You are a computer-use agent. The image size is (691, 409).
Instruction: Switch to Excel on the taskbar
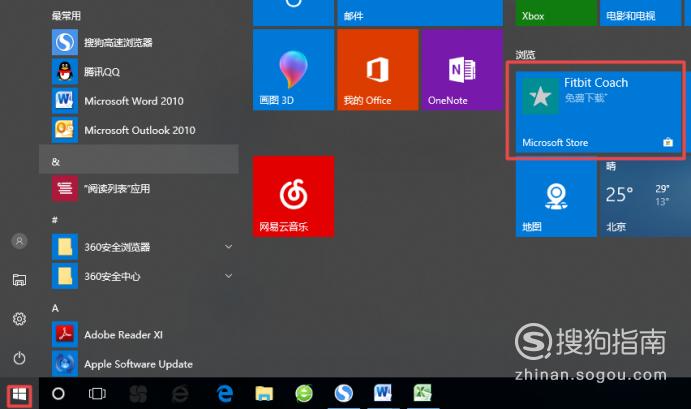422,393
